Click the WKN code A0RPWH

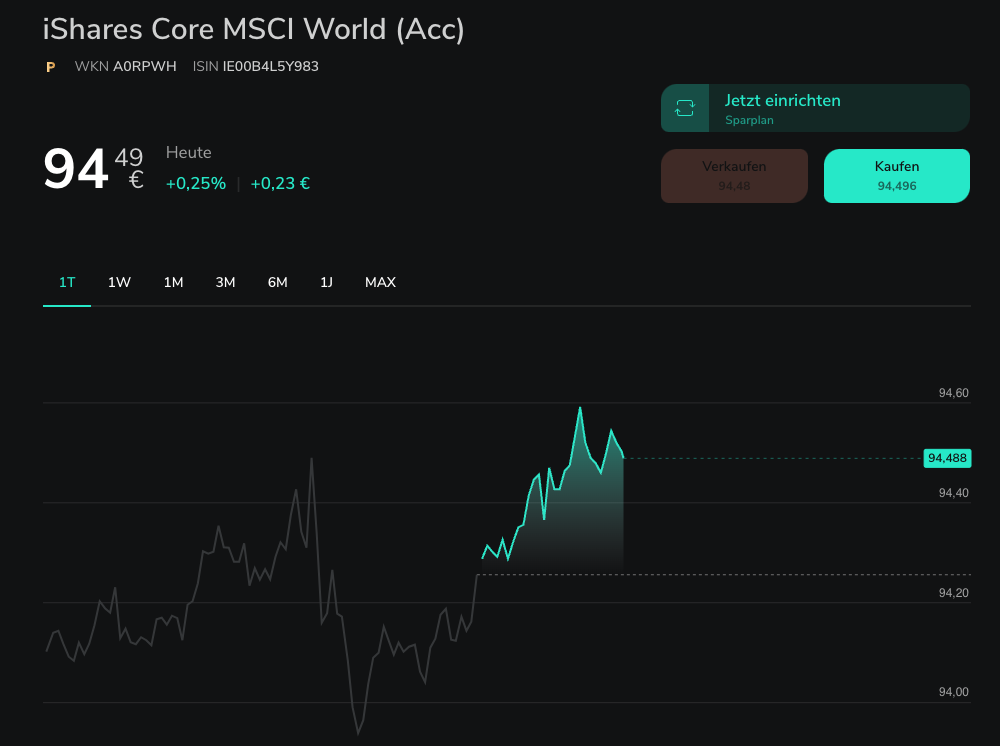(x=144, y=67)
